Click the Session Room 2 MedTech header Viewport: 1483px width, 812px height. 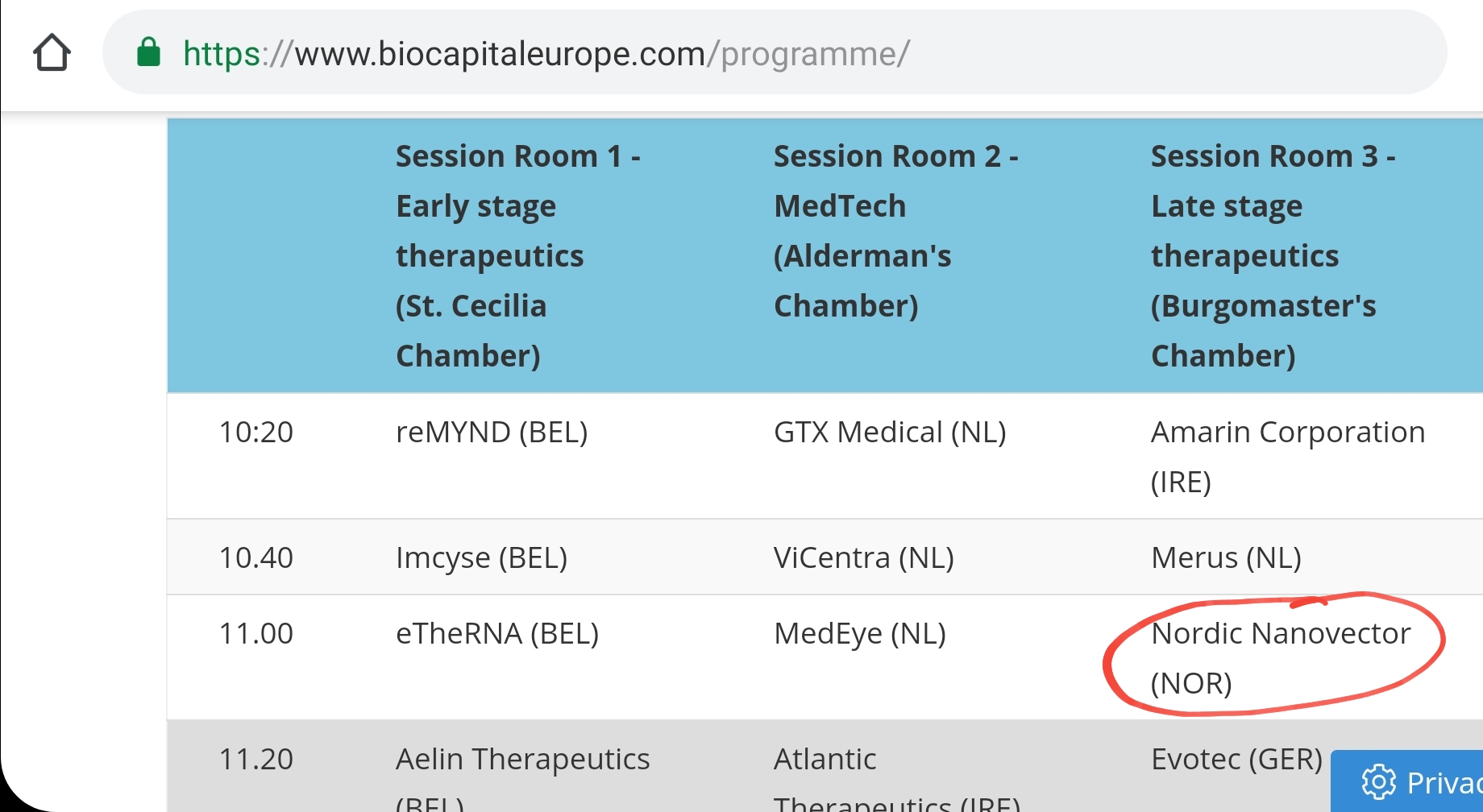point(895,231)
